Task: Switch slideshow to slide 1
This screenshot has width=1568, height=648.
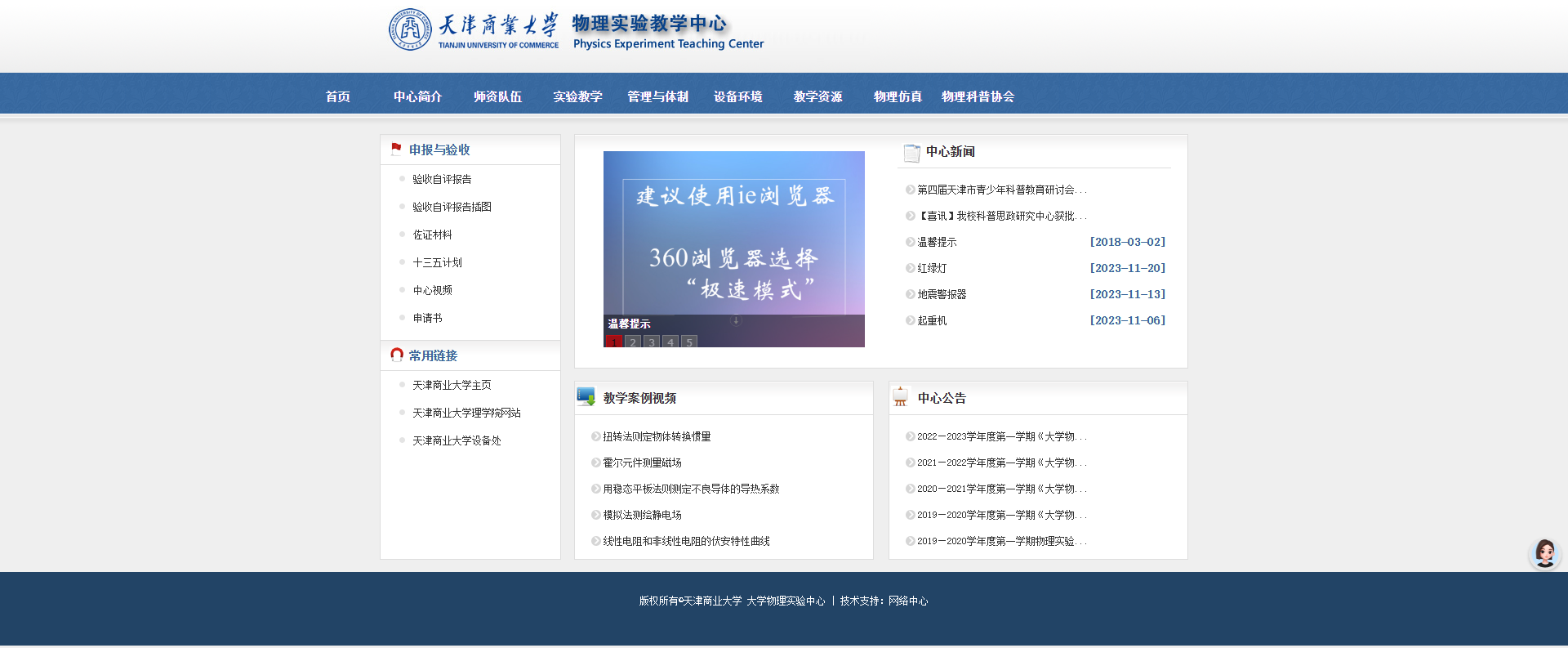Action: 614,342
